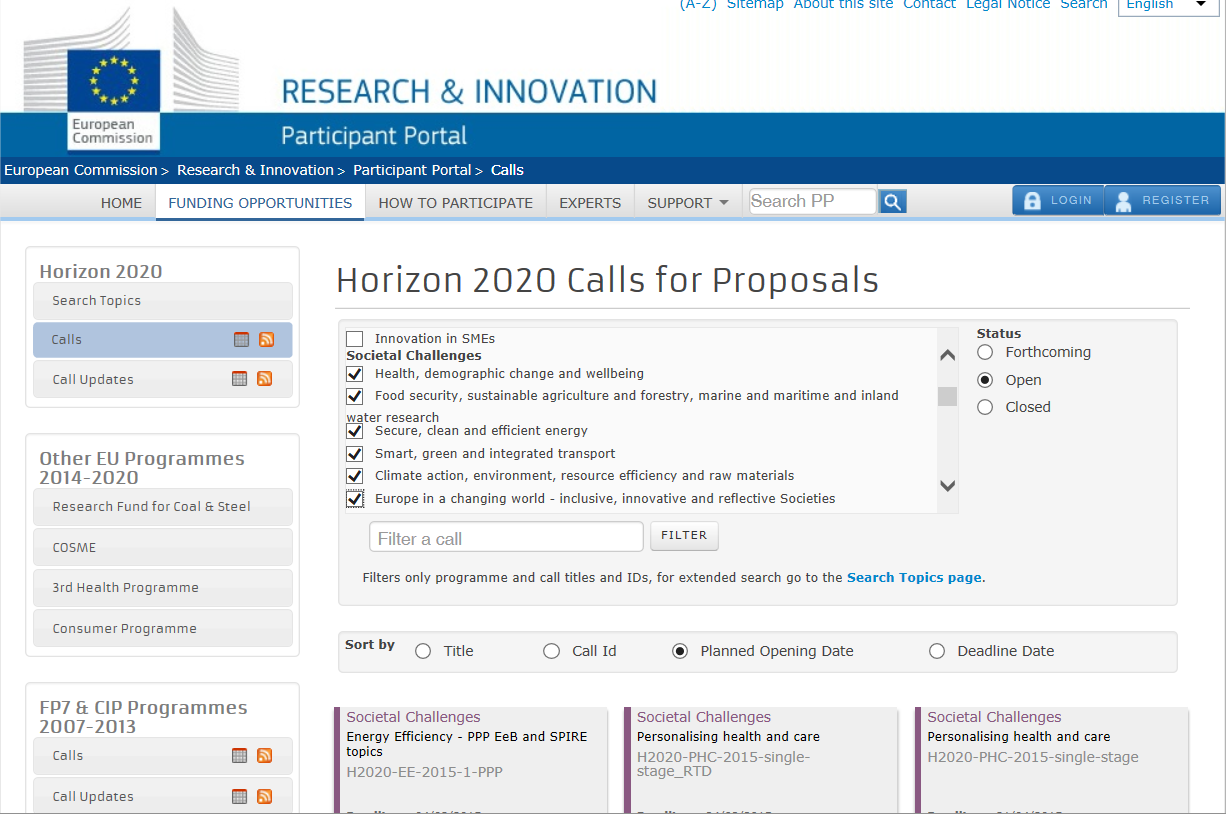Open the Legal Notice link
This screenshot has height=815, width=1226.
pos(1008,5)
